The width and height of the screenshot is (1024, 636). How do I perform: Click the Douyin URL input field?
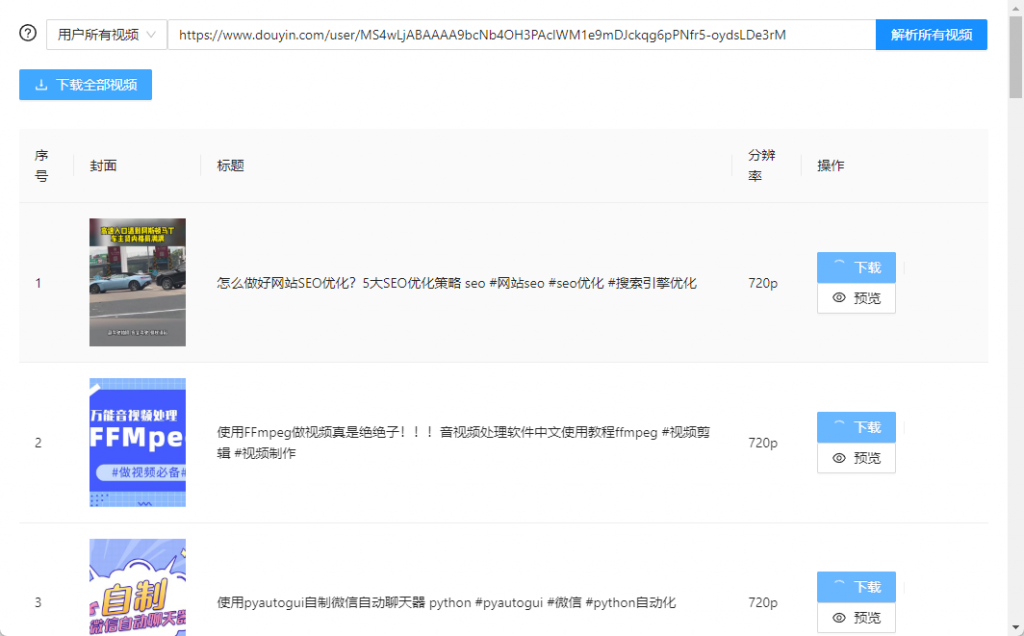click(520, 35)
